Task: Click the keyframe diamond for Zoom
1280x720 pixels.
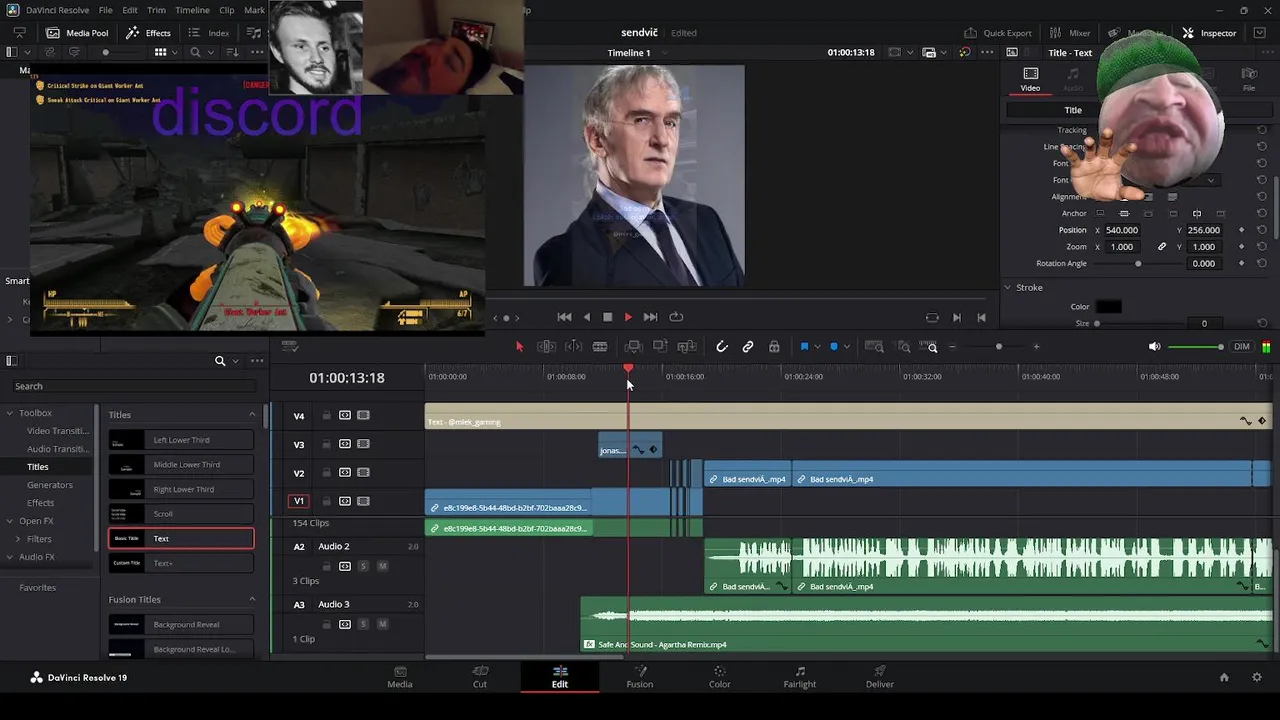Action: pos(1242,247)
